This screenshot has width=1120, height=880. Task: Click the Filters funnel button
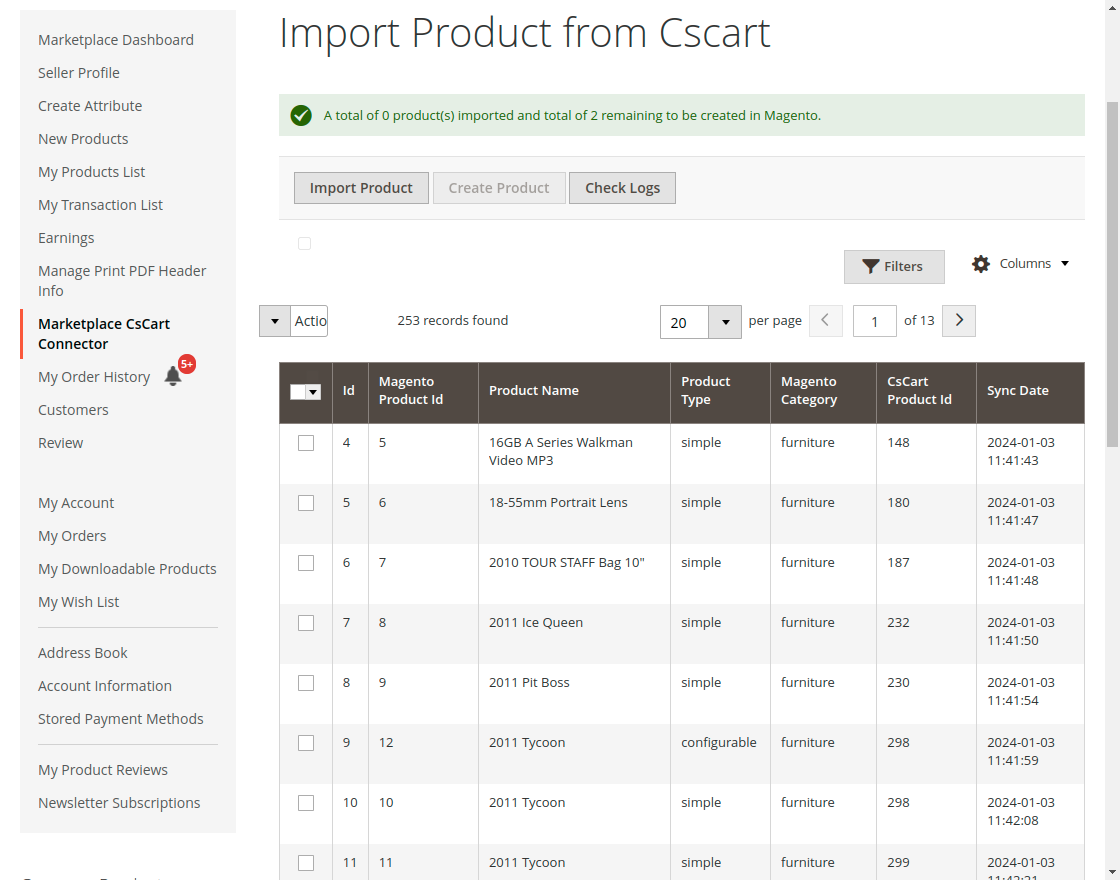click(894, 267)
